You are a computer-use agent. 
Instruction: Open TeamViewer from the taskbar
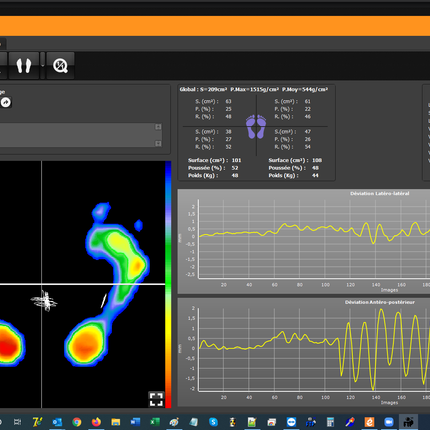click(291, 422)
